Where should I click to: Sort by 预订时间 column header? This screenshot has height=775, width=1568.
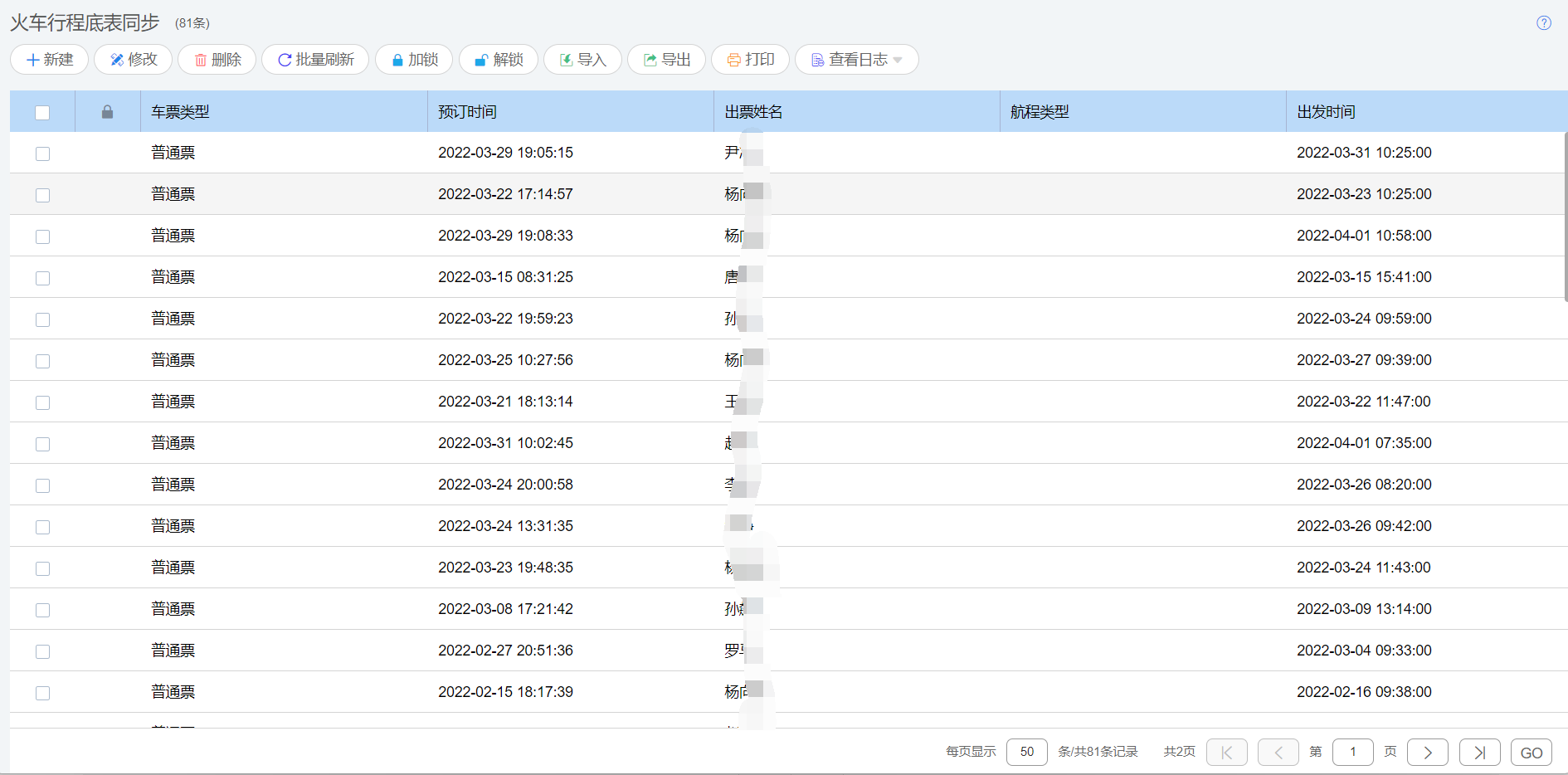(468, 112)
